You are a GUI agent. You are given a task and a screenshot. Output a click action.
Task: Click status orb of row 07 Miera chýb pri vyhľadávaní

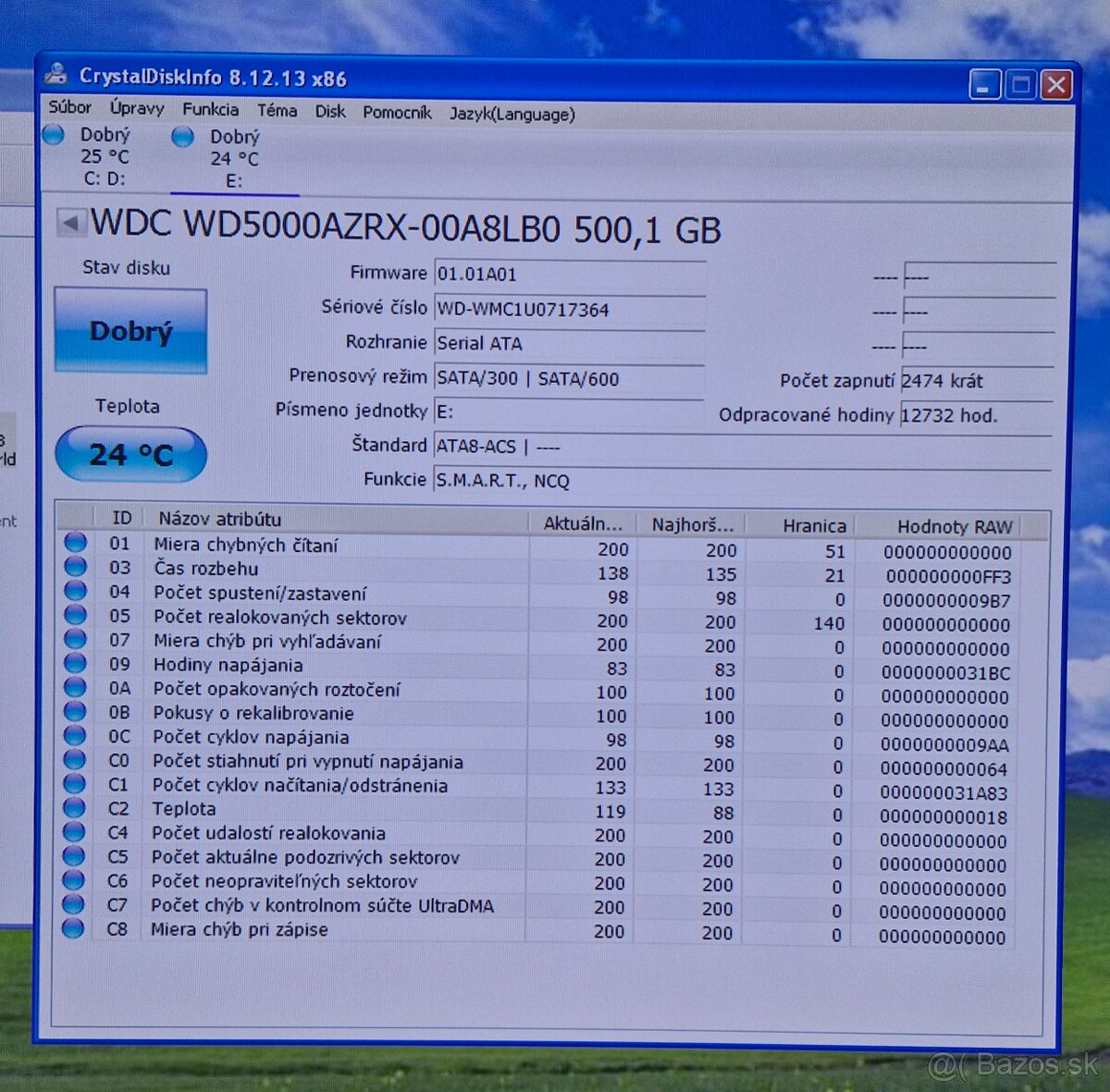tap(75, 638)
